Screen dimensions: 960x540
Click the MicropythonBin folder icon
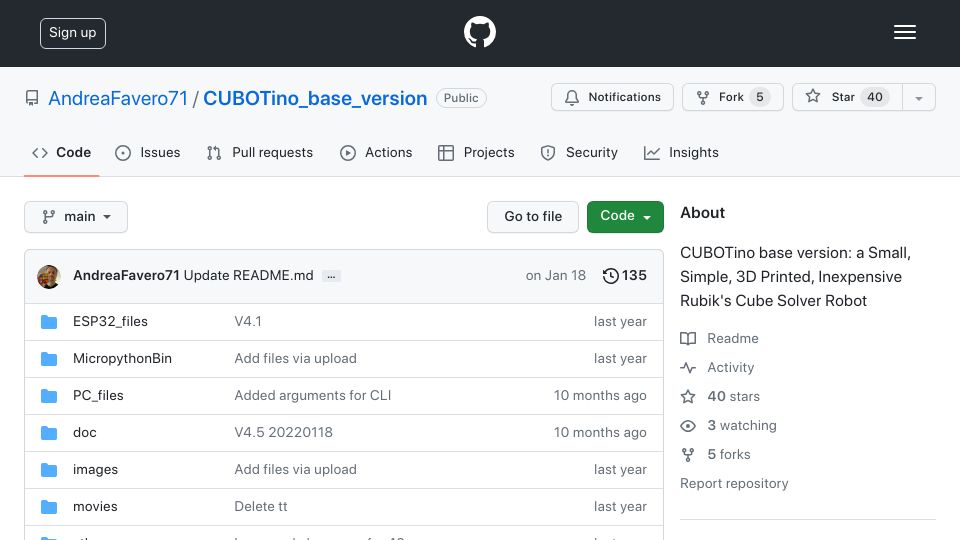pyautogui.click(x=49, y=359)
